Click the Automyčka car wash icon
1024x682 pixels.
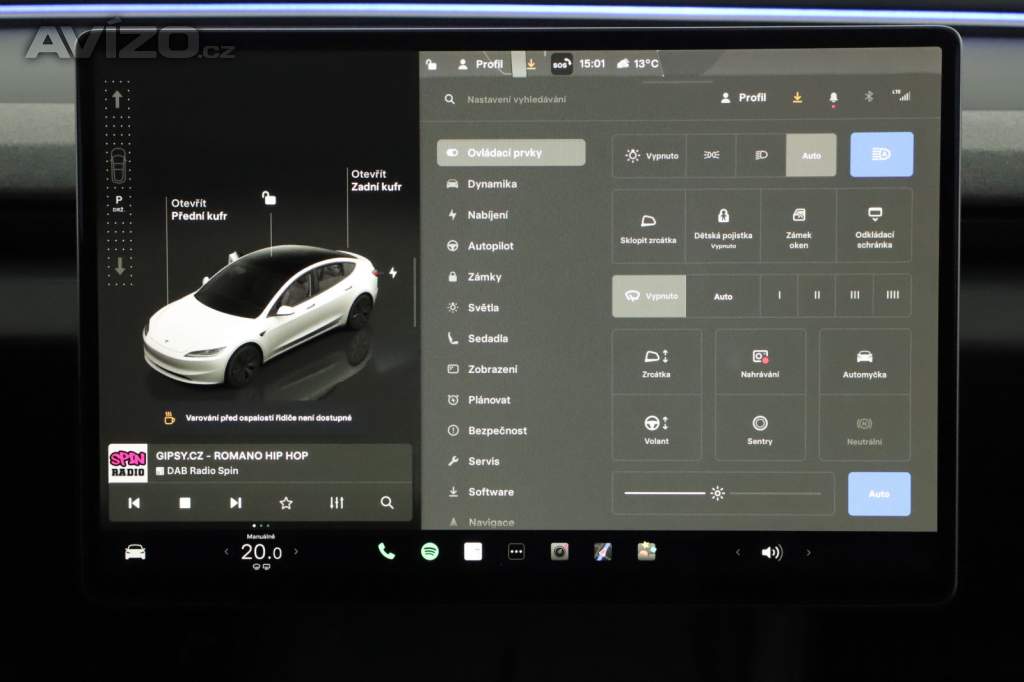tap(865, 361)
